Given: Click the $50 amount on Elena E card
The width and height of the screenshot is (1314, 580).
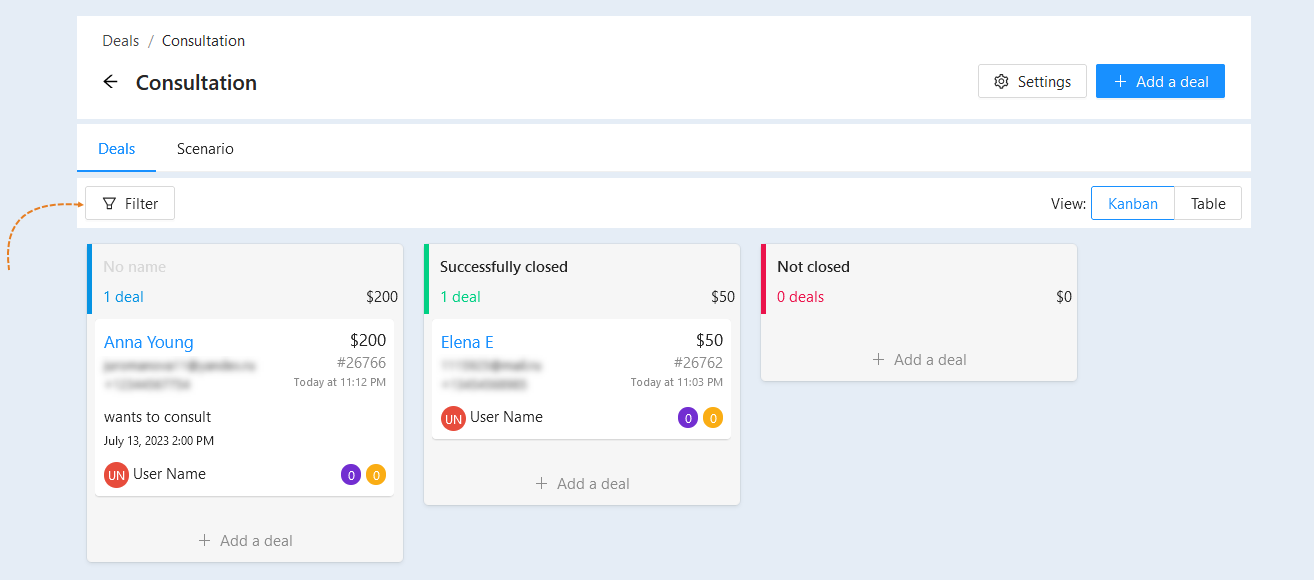Looking at the screenshot, I should pyautogui.click(x=709, y=341).
